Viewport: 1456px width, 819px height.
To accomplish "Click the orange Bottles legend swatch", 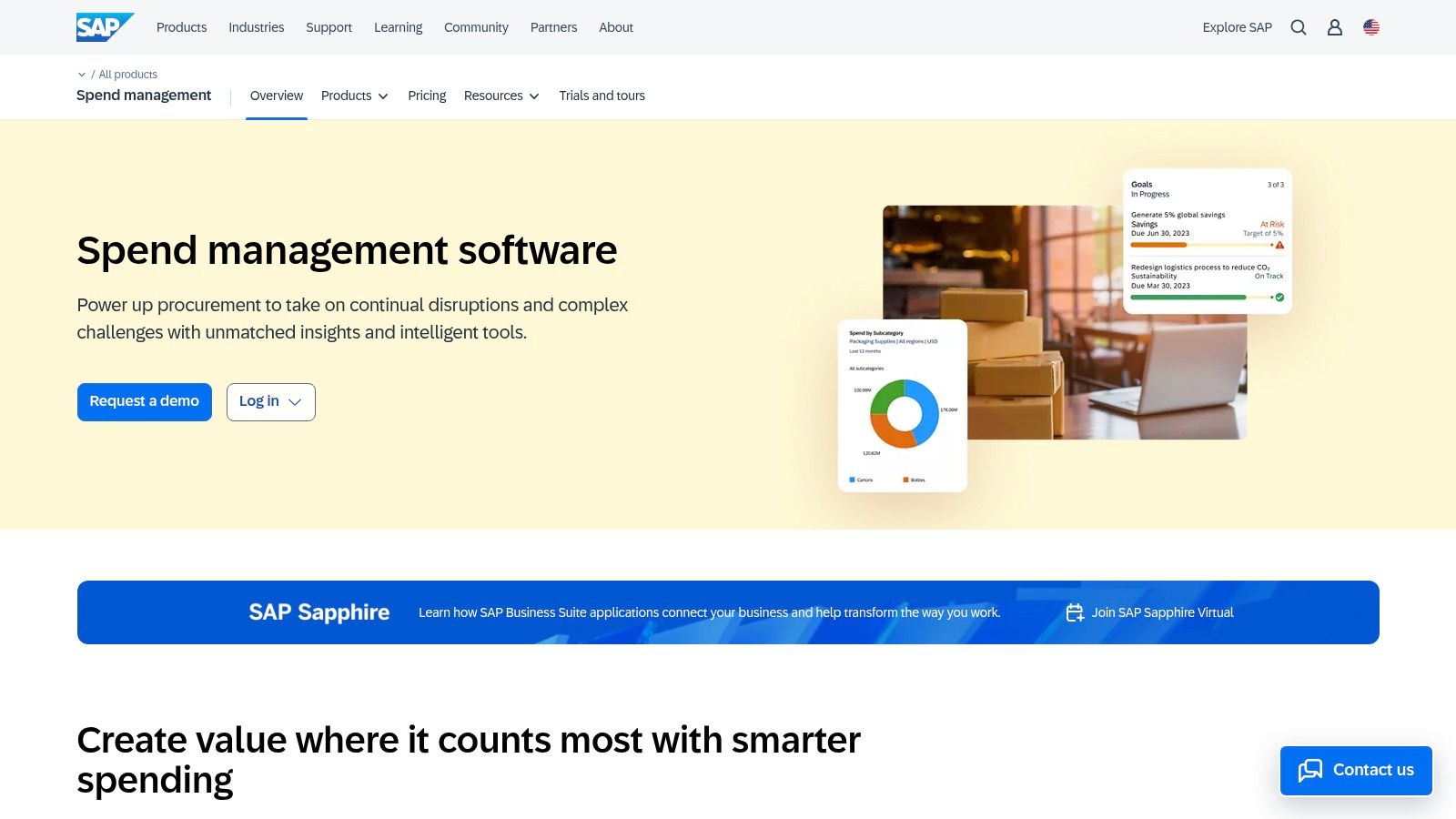I will point(905,480).
